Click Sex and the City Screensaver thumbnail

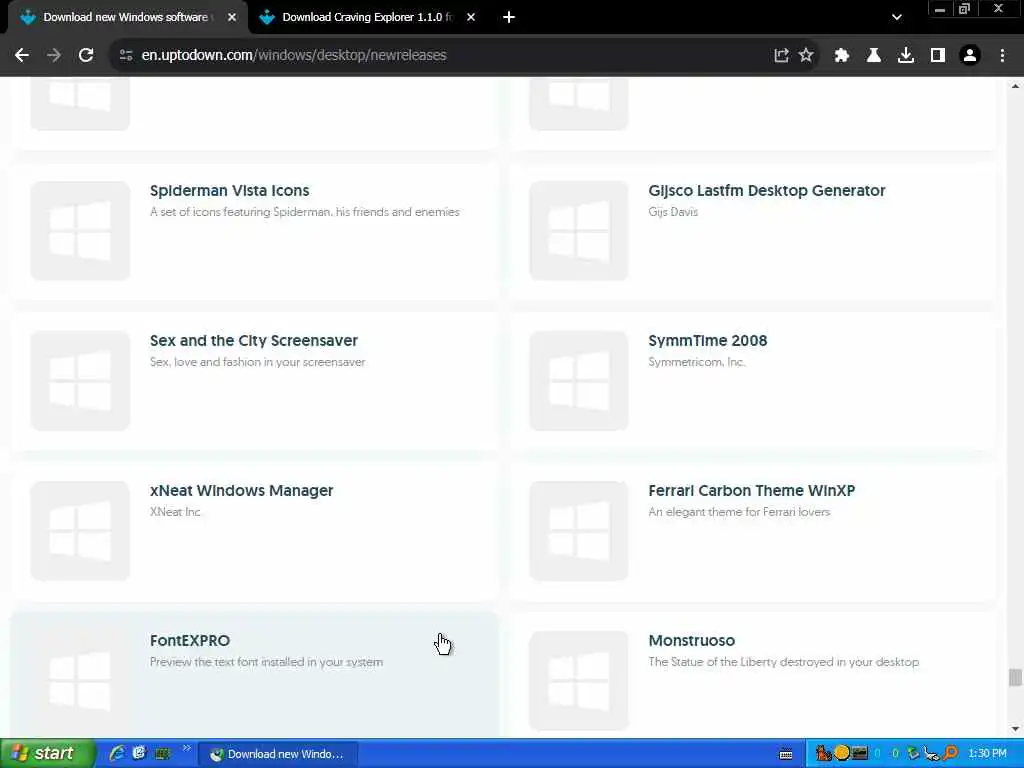tap(80, 381)
